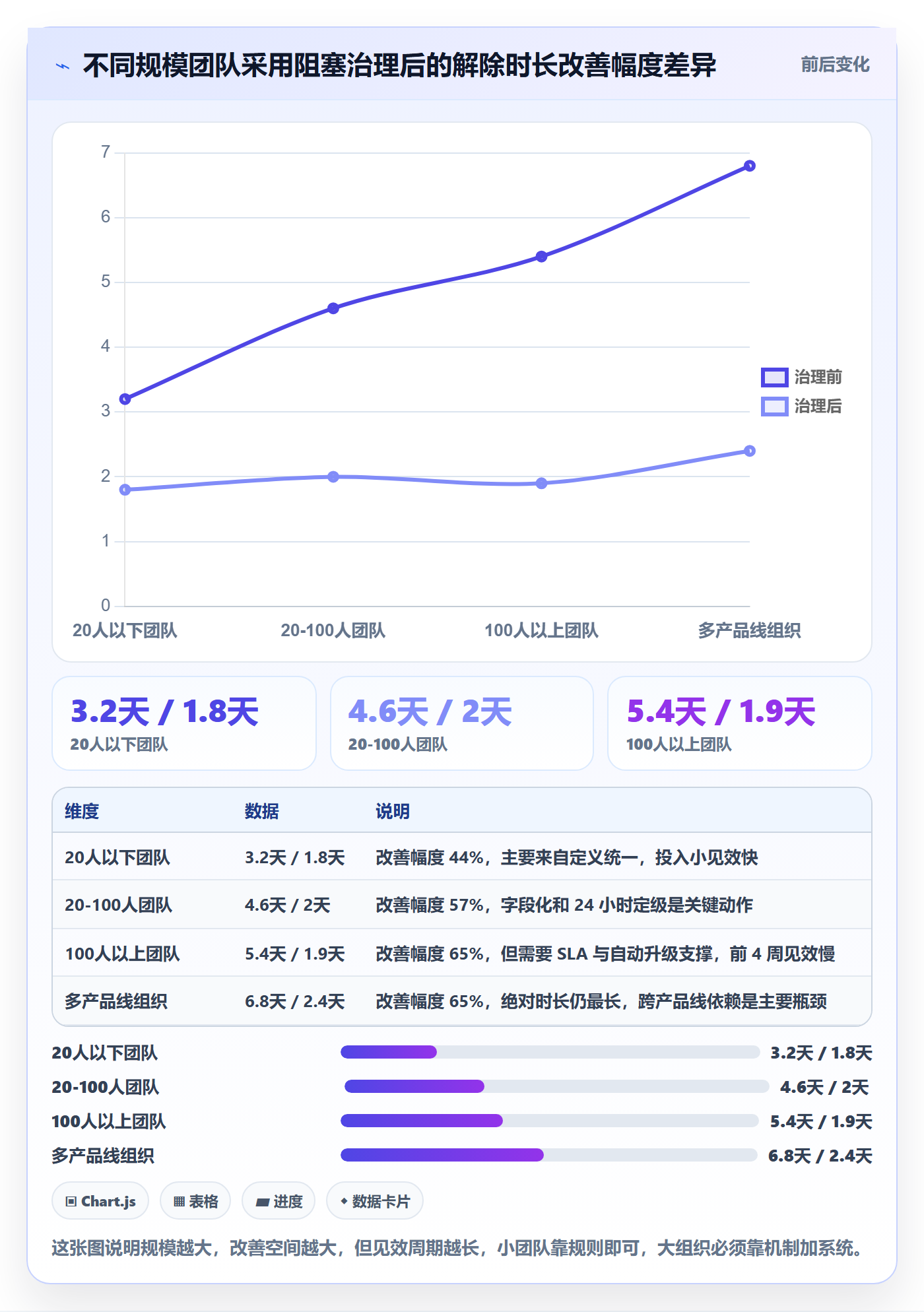The height and width of the screenshot is (1312, 924).
Task: Click the summary sentence starting 这张图说明
Action: tap(458, 1248)
